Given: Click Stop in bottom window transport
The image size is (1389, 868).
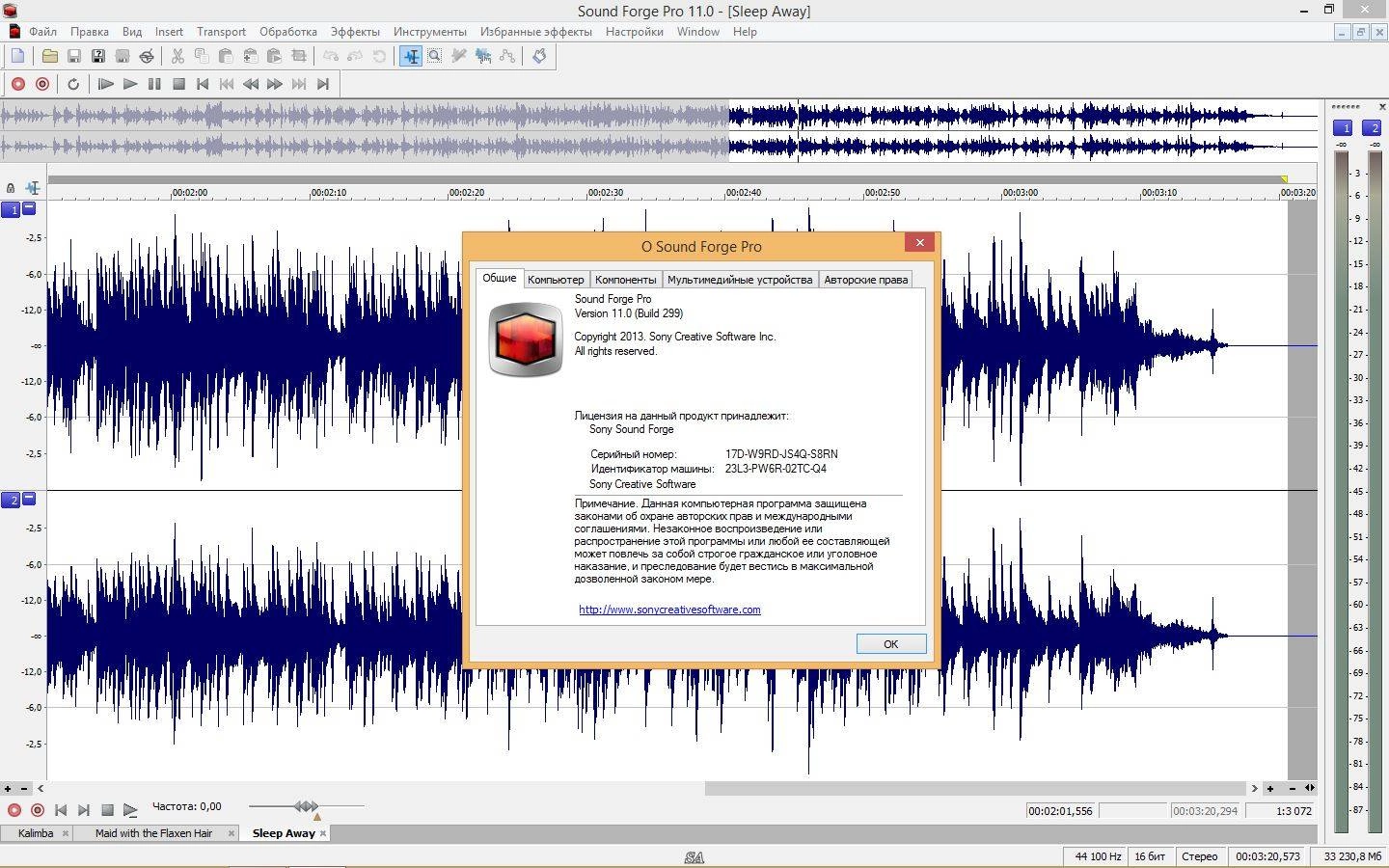Looking at the screenshot, I should (107, 810).
